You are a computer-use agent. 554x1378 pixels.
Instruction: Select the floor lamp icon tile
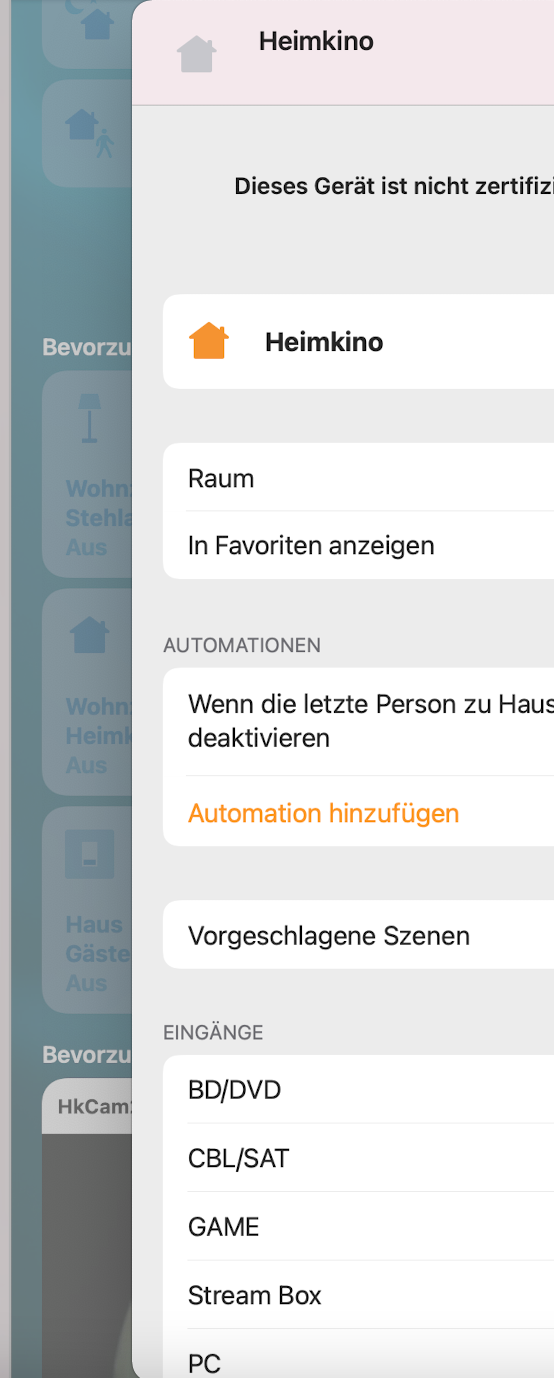point(90,417)
